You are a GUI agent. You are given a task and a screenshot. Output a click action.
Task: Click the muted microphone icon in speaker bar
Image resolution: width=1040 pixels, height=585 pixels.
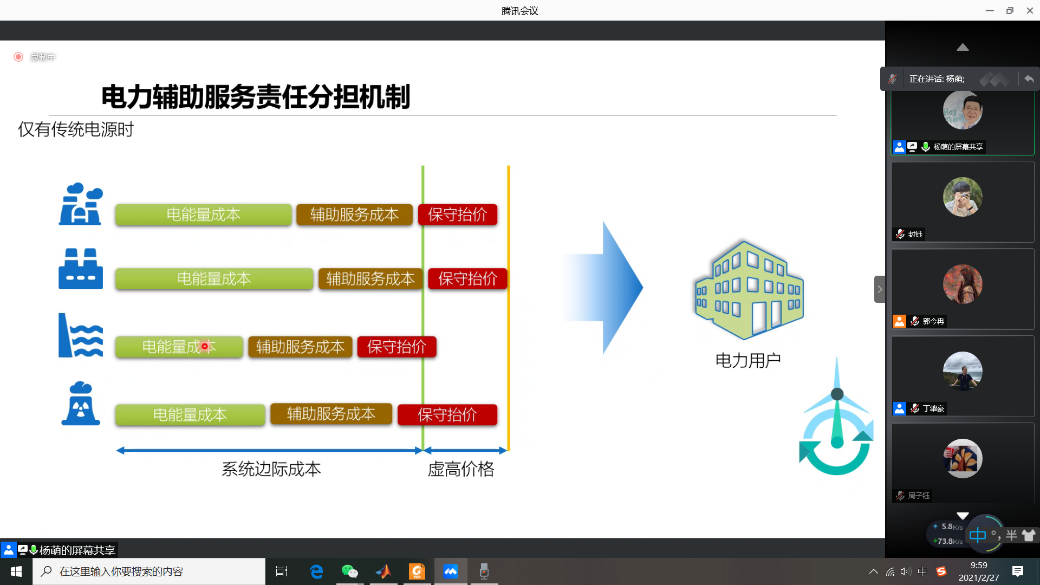[x=893, y=78]
